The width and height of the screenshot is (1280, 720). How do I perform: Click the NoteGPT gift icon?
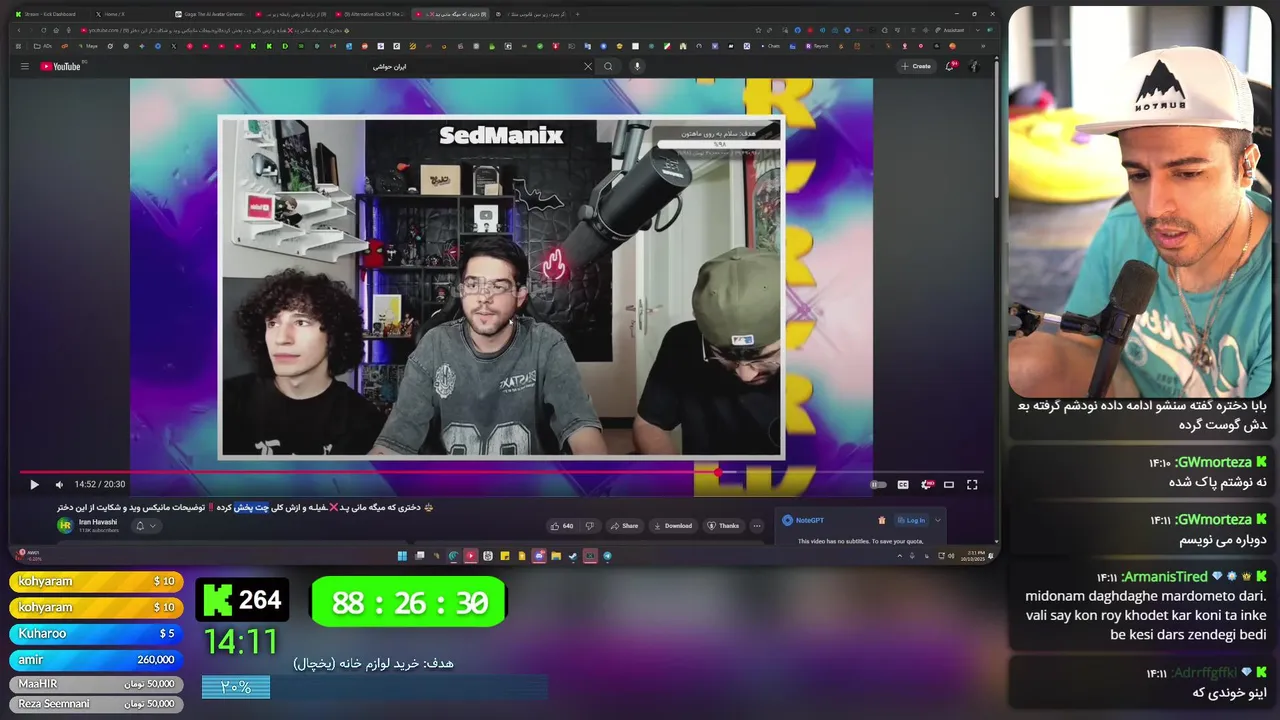[881, 520]
